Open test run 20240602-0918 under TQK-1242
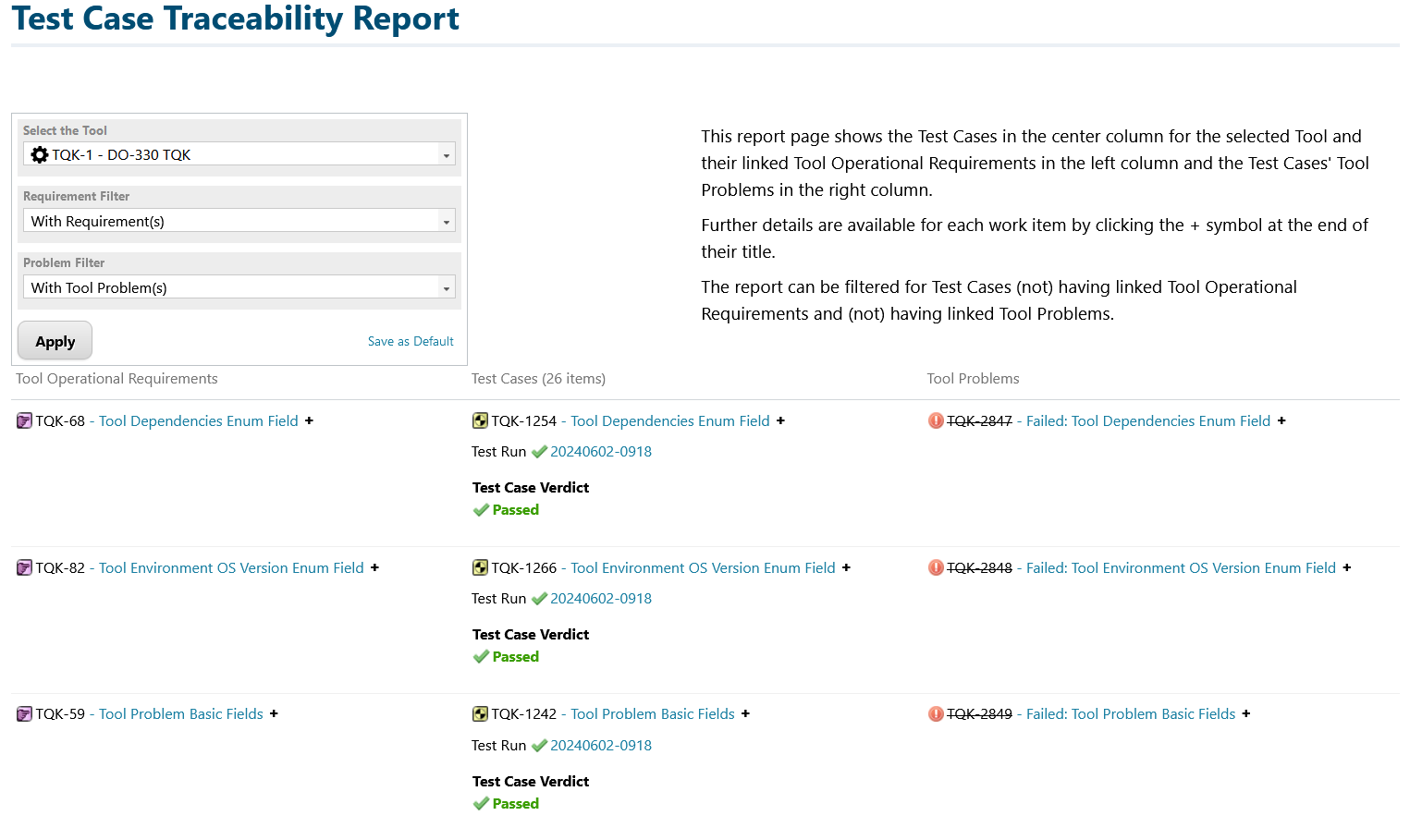This screenshot has width=1410, height=840. point(601,746)
